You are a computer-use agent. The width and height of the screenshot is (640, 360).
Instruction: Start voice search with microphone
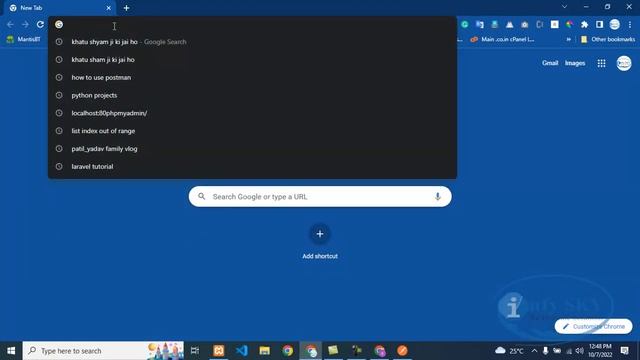tap(438, 197)
